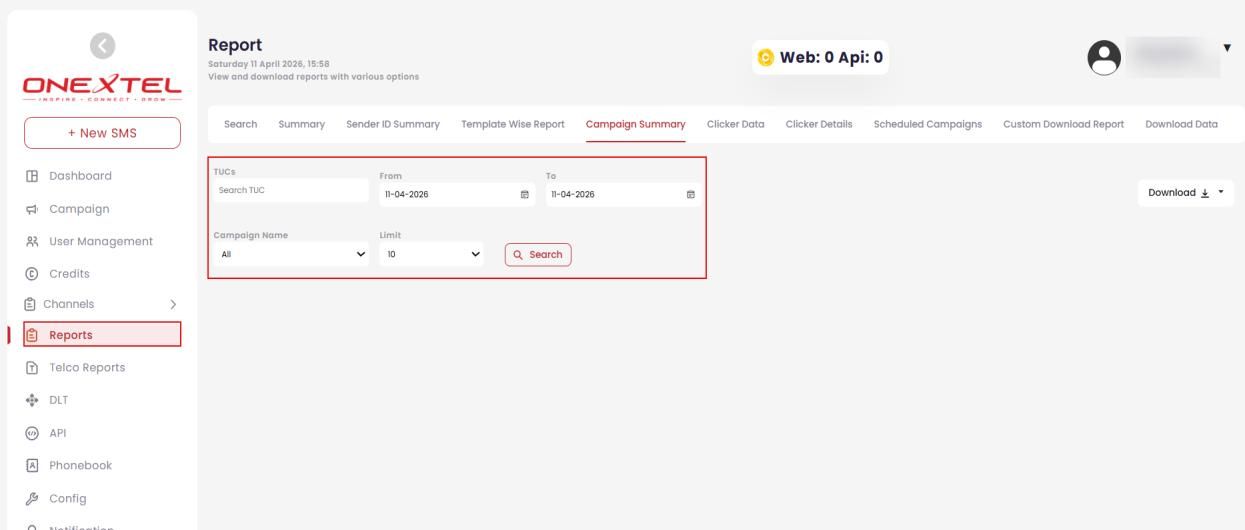Focus the Search TUC input field
Screen dimensions: 1245x530
click(291, 190)
